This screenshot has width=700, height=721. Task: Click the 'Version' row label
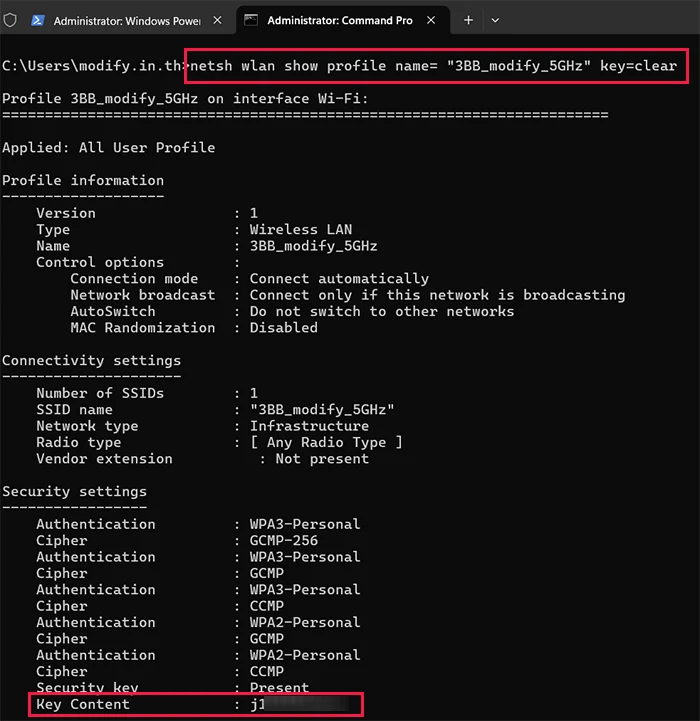(x=66, y=213)
